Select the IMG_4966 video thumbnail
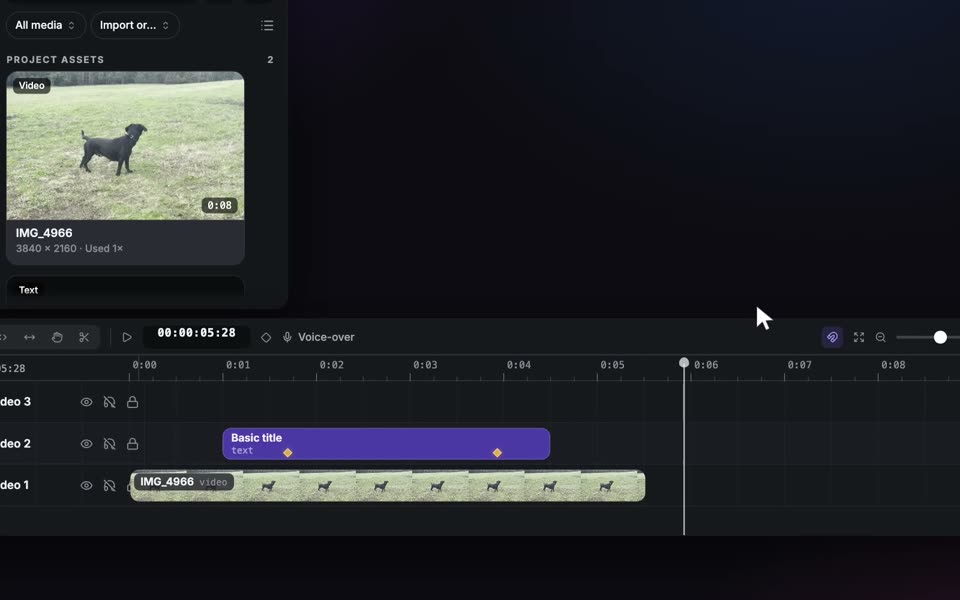 [126, 146]
